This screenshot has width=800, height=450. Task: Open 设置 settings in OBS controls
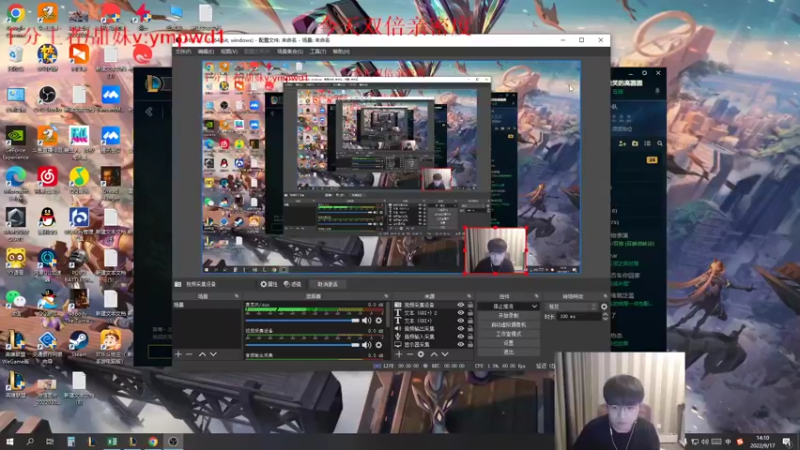(509, 343)
